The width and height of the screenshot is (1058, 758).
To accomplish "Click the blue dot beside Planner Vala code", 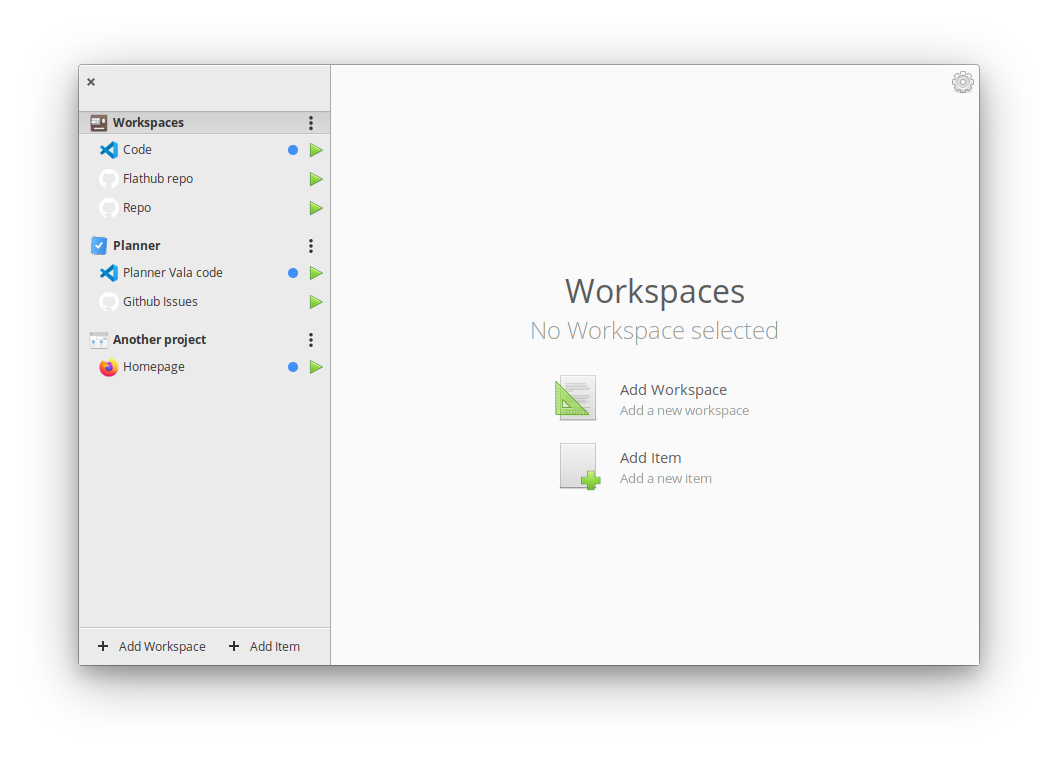I will [x=293, y=273].
